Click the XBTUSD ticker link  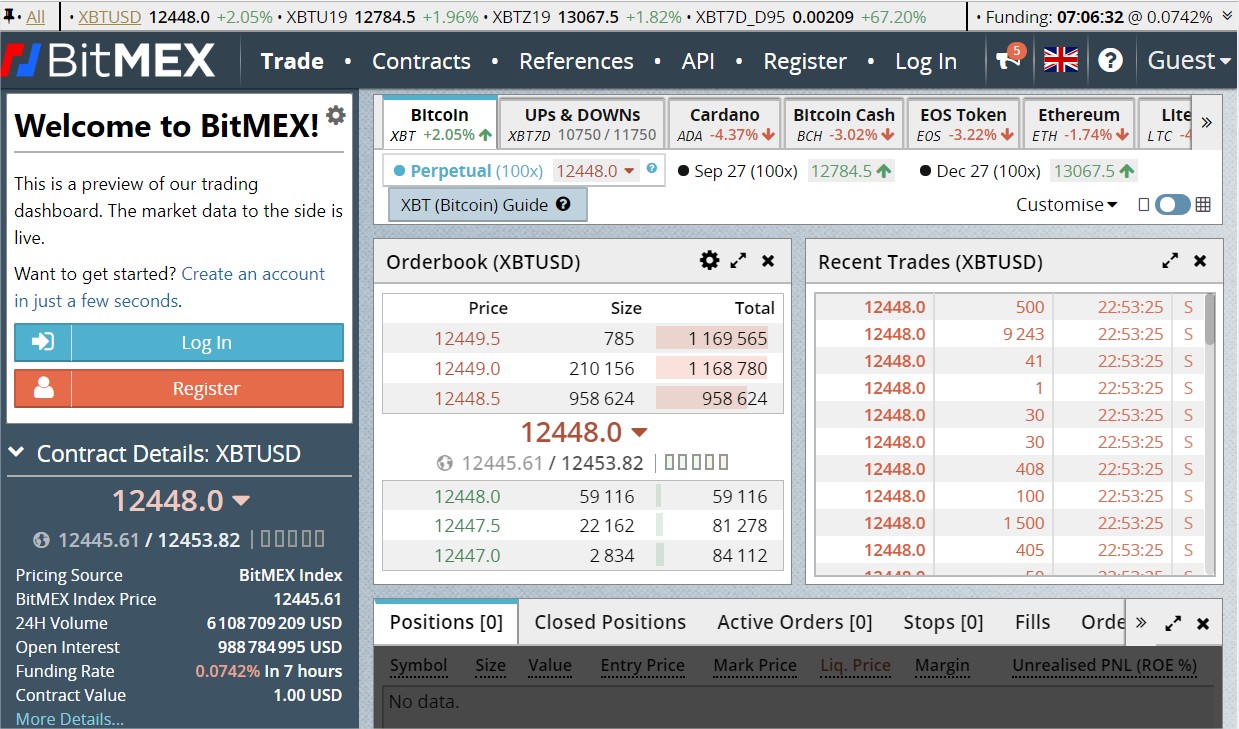click(110, 17)
